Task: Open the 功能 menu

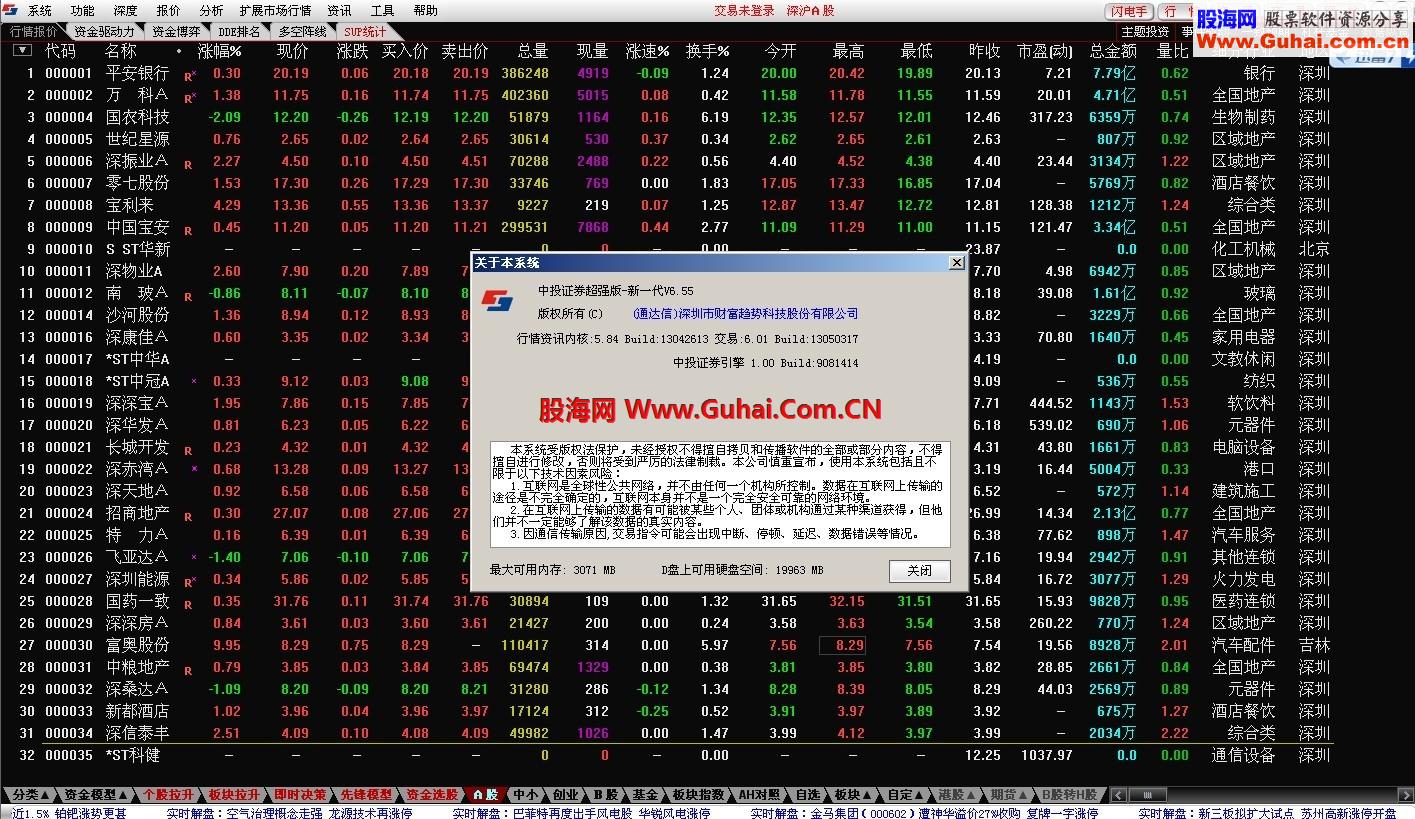Action: click(x=83, y=11)
